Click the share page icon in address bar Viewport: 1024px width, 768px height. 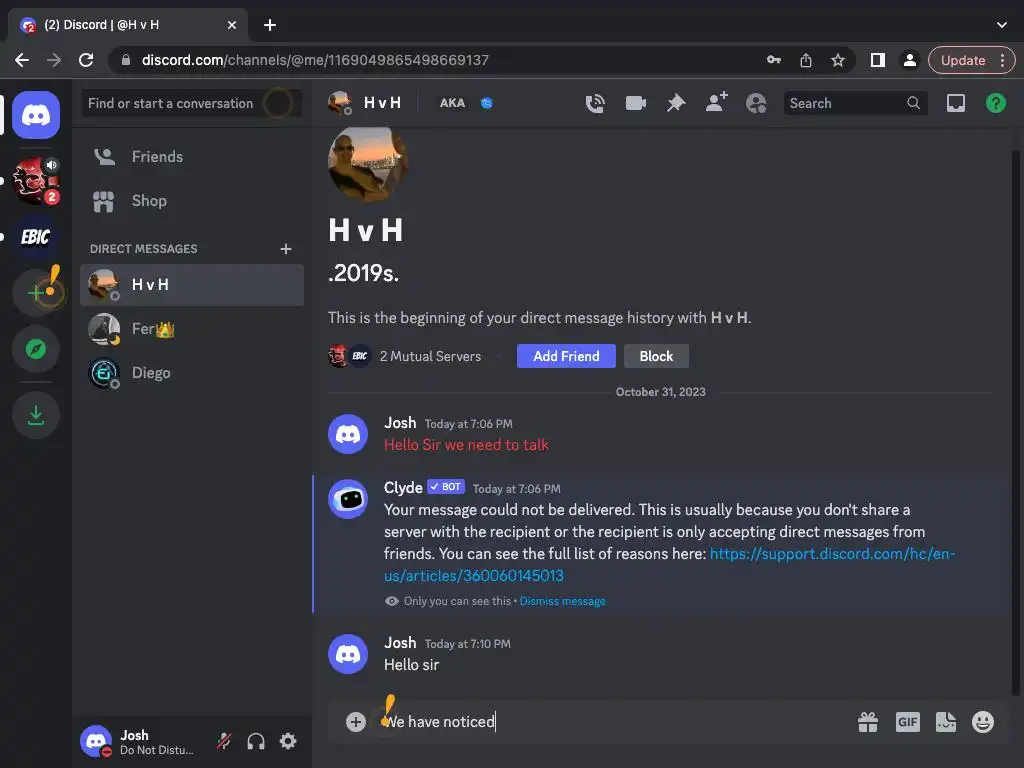806,60
